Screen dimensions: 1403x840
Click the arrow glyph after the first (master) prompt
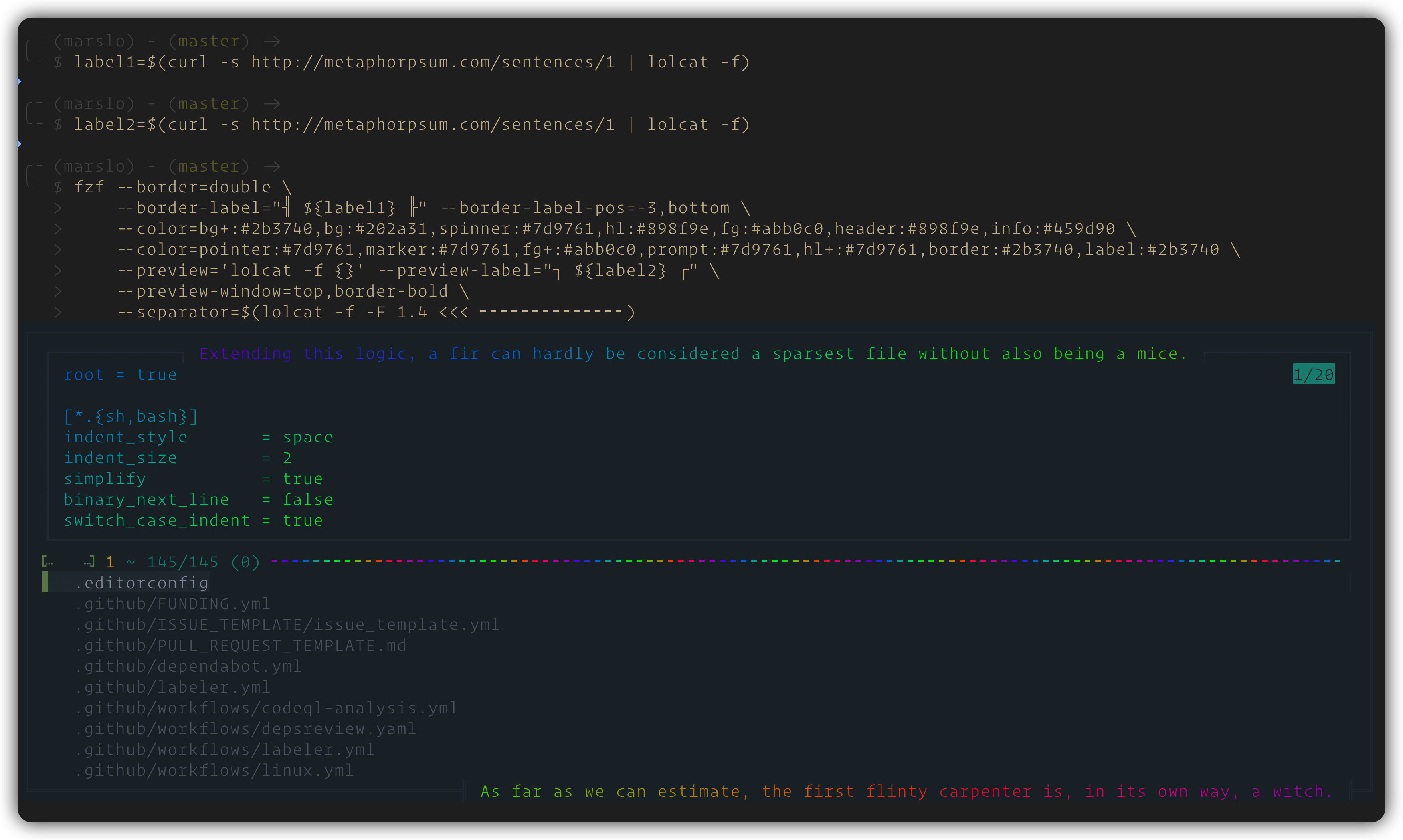[272, 41]
